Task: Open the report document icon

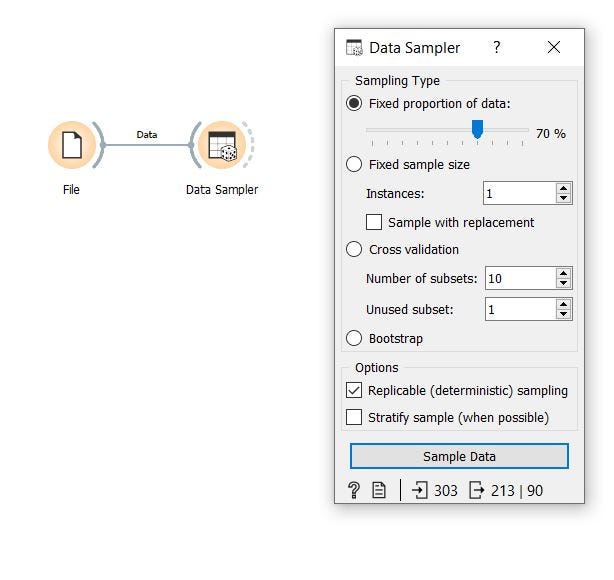Action: (379, 490)
